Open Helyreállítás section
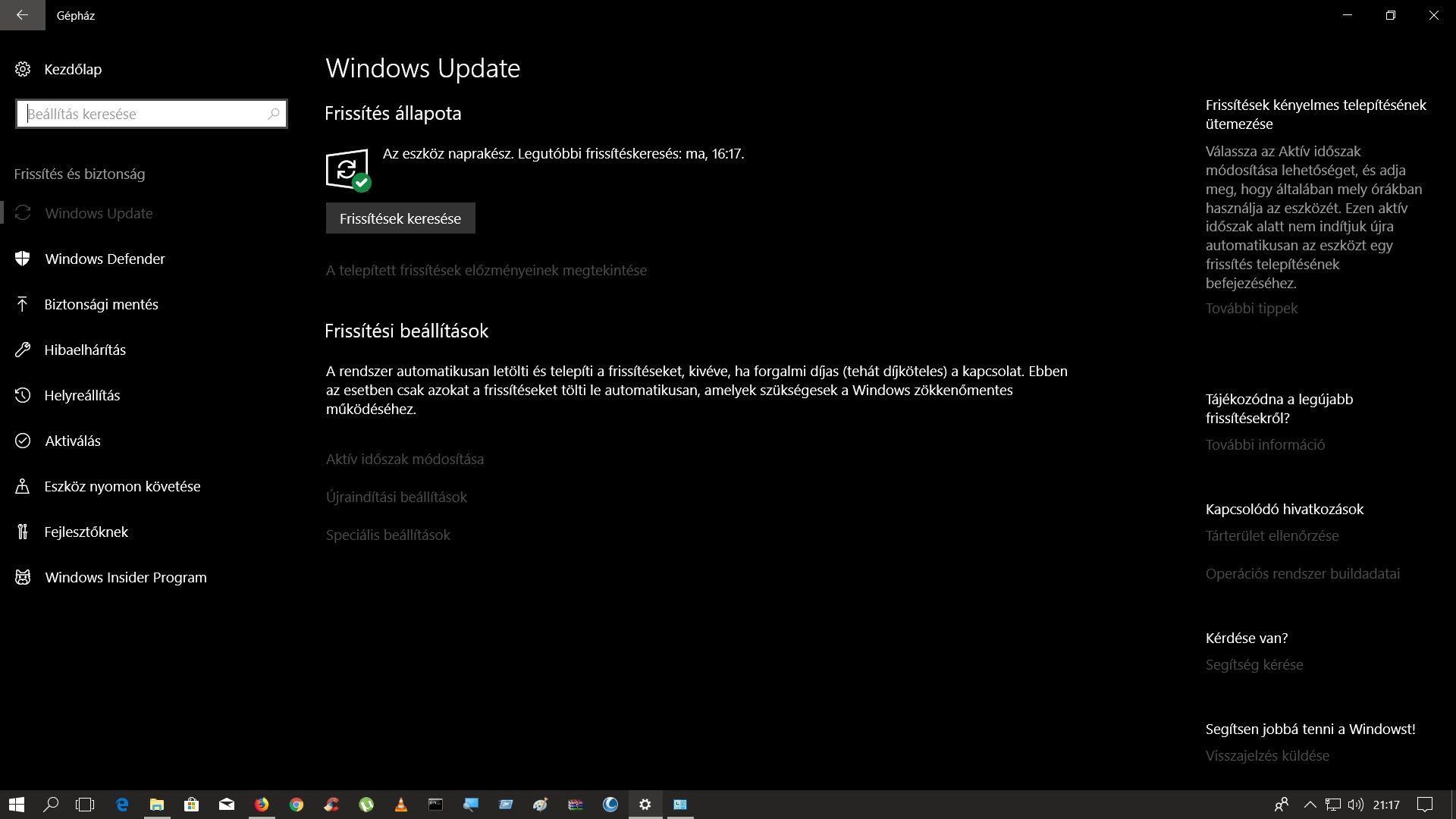1456x819 pixels. 144,395
